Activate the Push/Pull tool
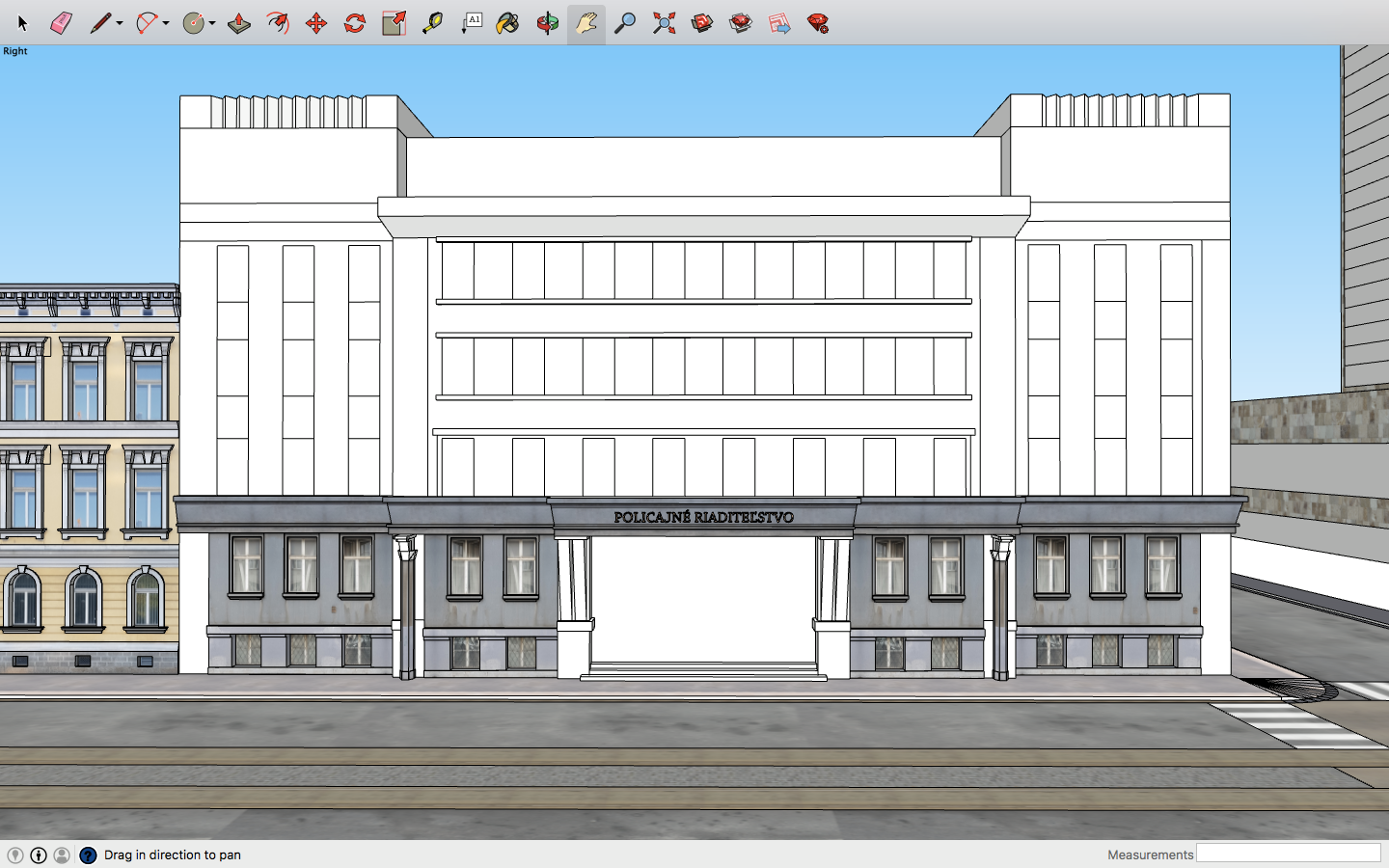The width and height of the screenshot is (1389, 868). (239, 23)
